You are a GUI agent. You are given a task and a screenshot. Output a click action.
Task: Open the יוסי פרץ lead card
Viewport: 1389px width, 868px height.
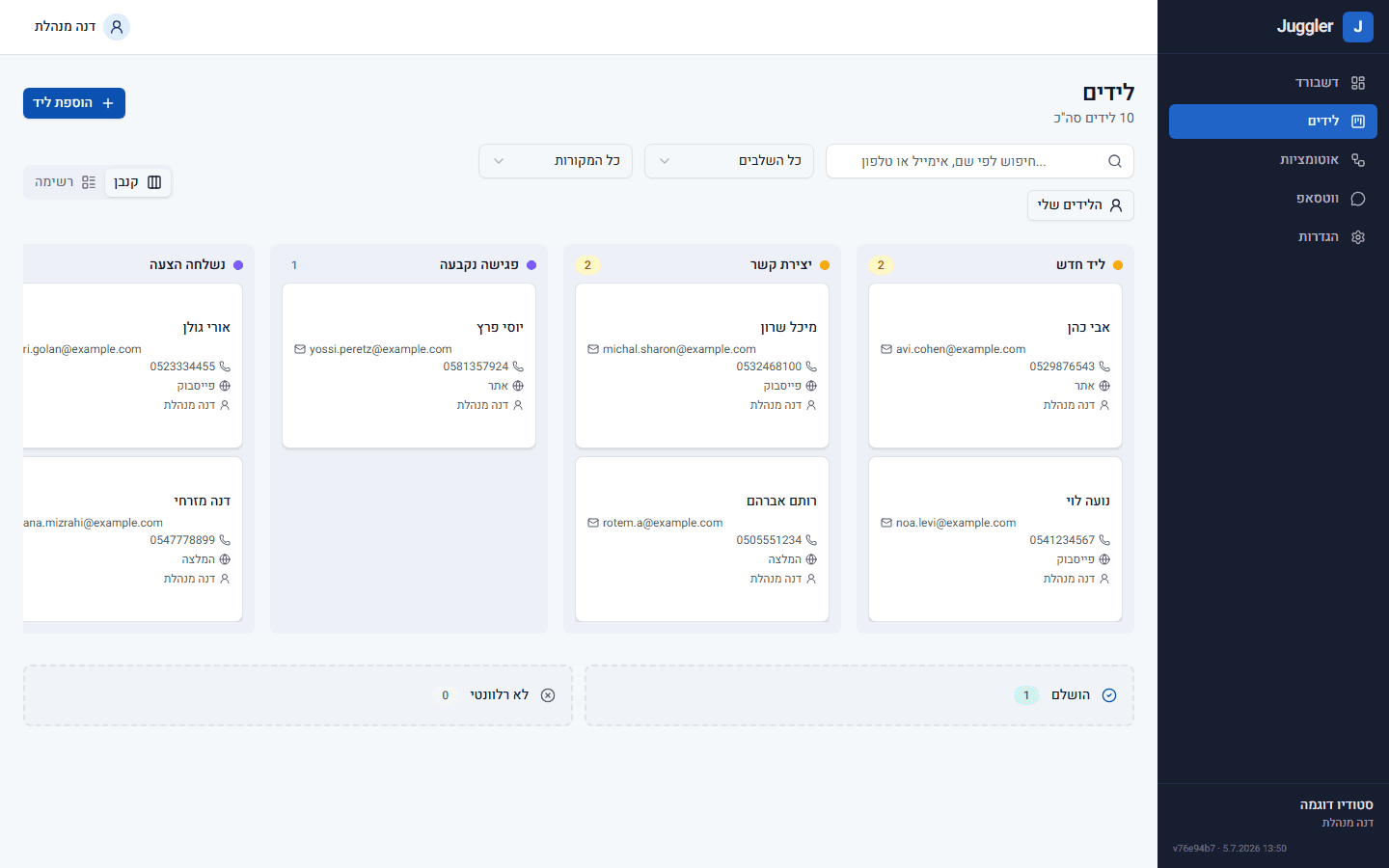(409, 366)
